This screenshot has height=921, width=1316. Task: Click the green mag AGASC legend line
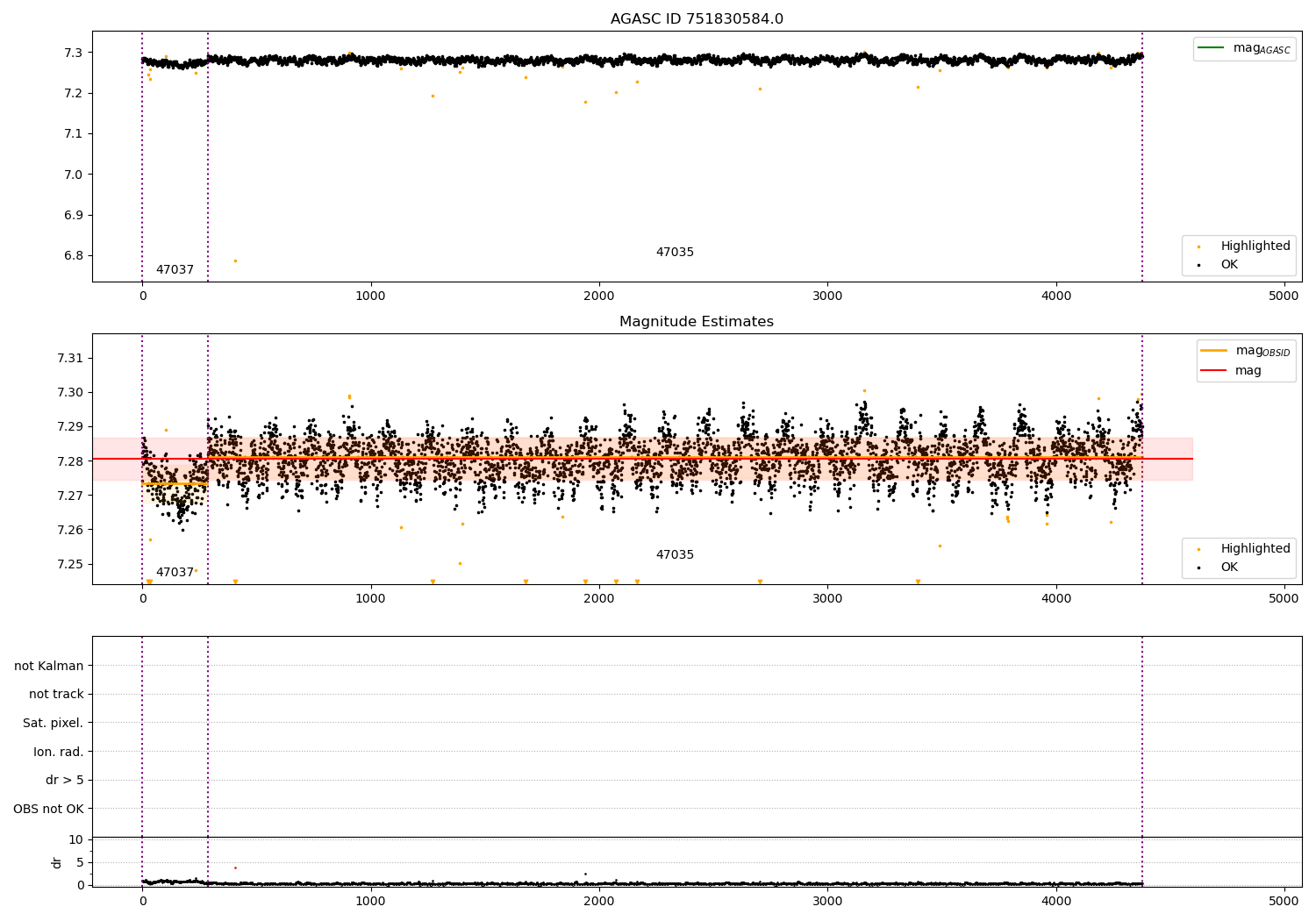(x=1212, y=48)
